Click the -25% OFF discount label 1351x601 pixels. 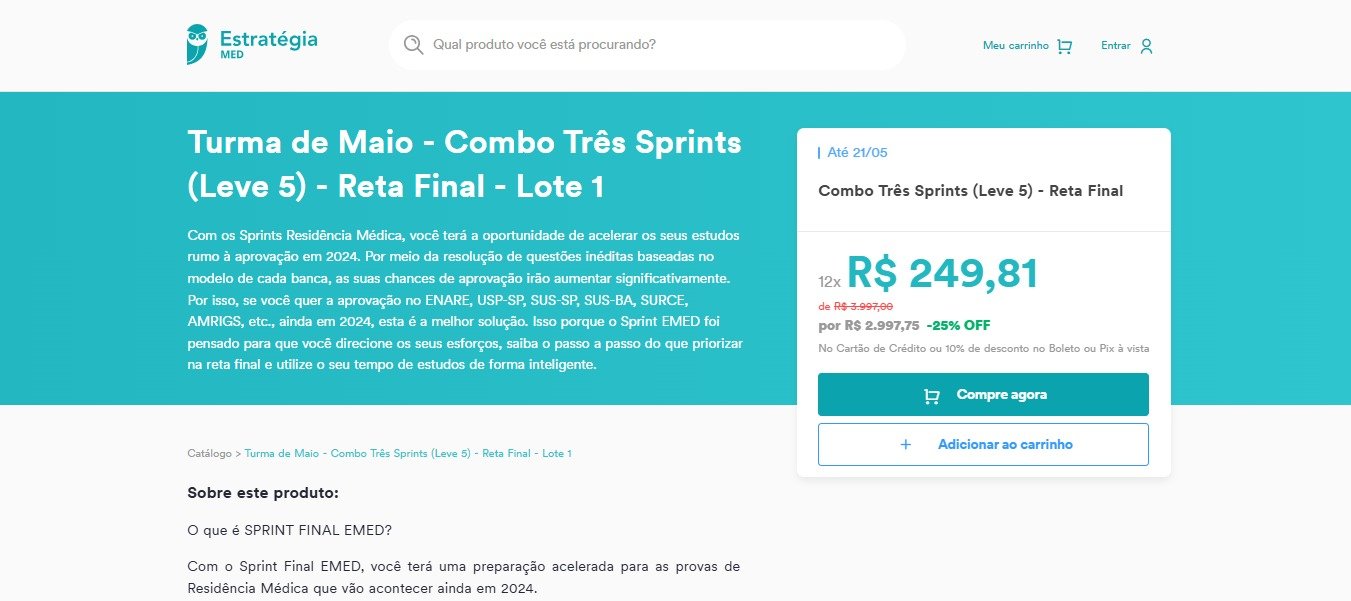point(958,325)
